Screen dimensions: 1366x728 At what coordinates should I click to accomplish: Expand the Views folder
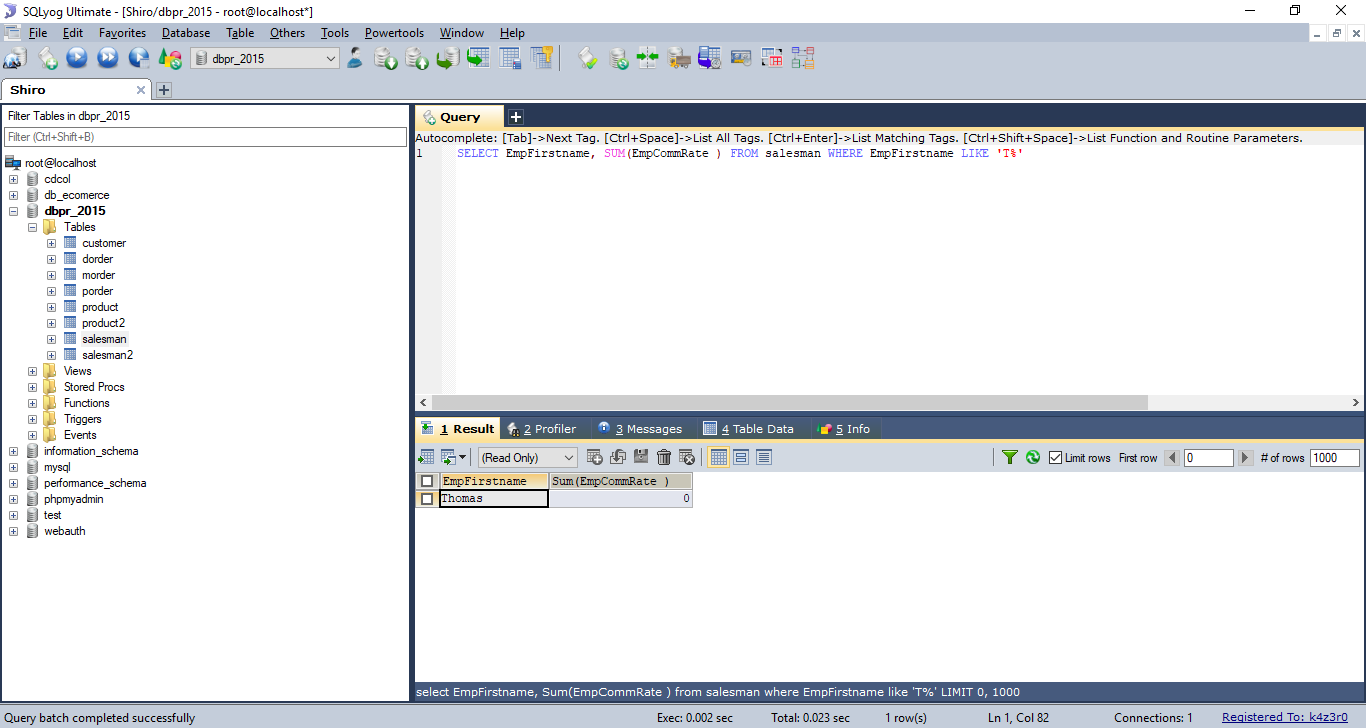[x=32, y=371]
